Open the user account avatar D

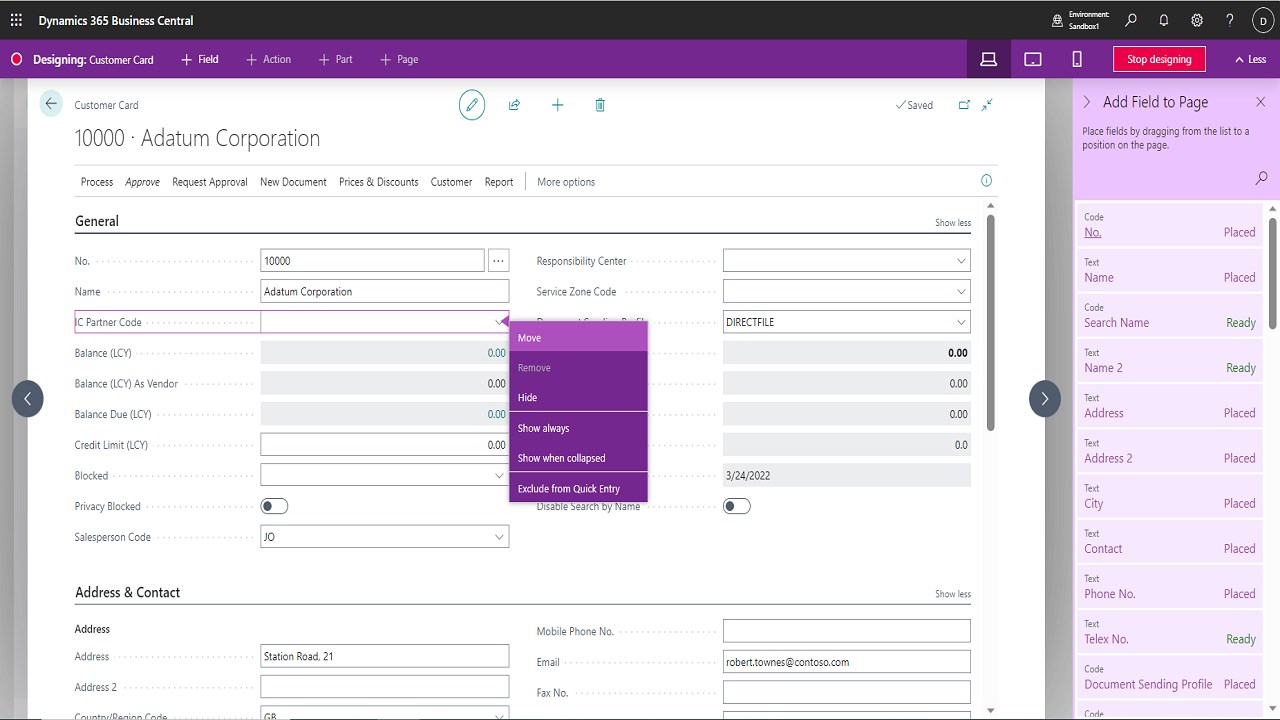point(1263,20)
